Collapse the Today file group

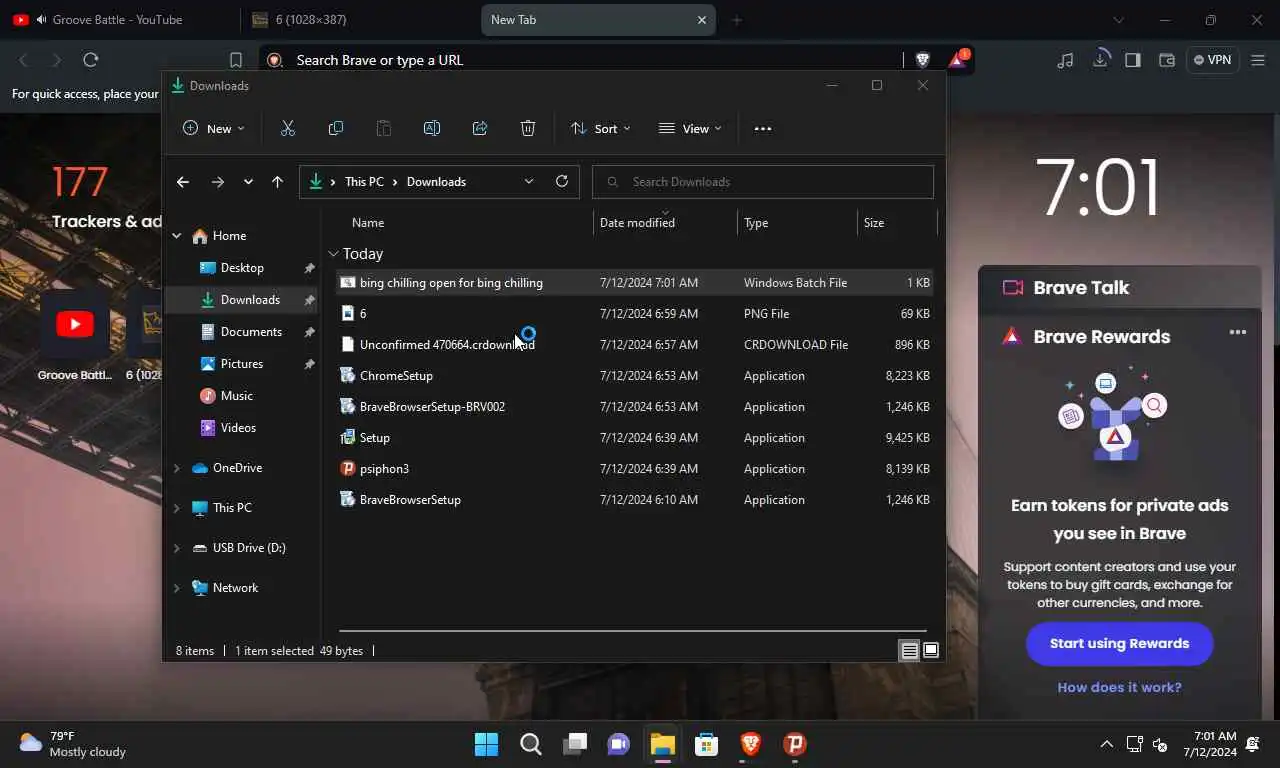(334, 254)
